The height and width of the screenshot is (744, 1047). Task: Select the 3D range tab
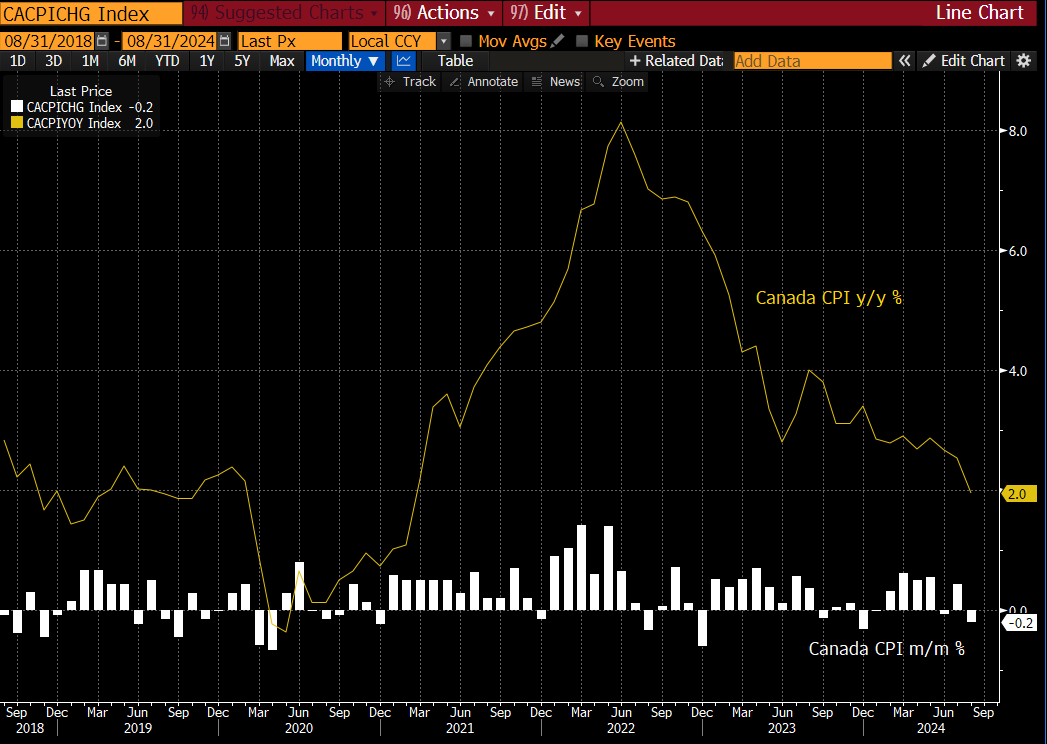[x=53, y=61]
